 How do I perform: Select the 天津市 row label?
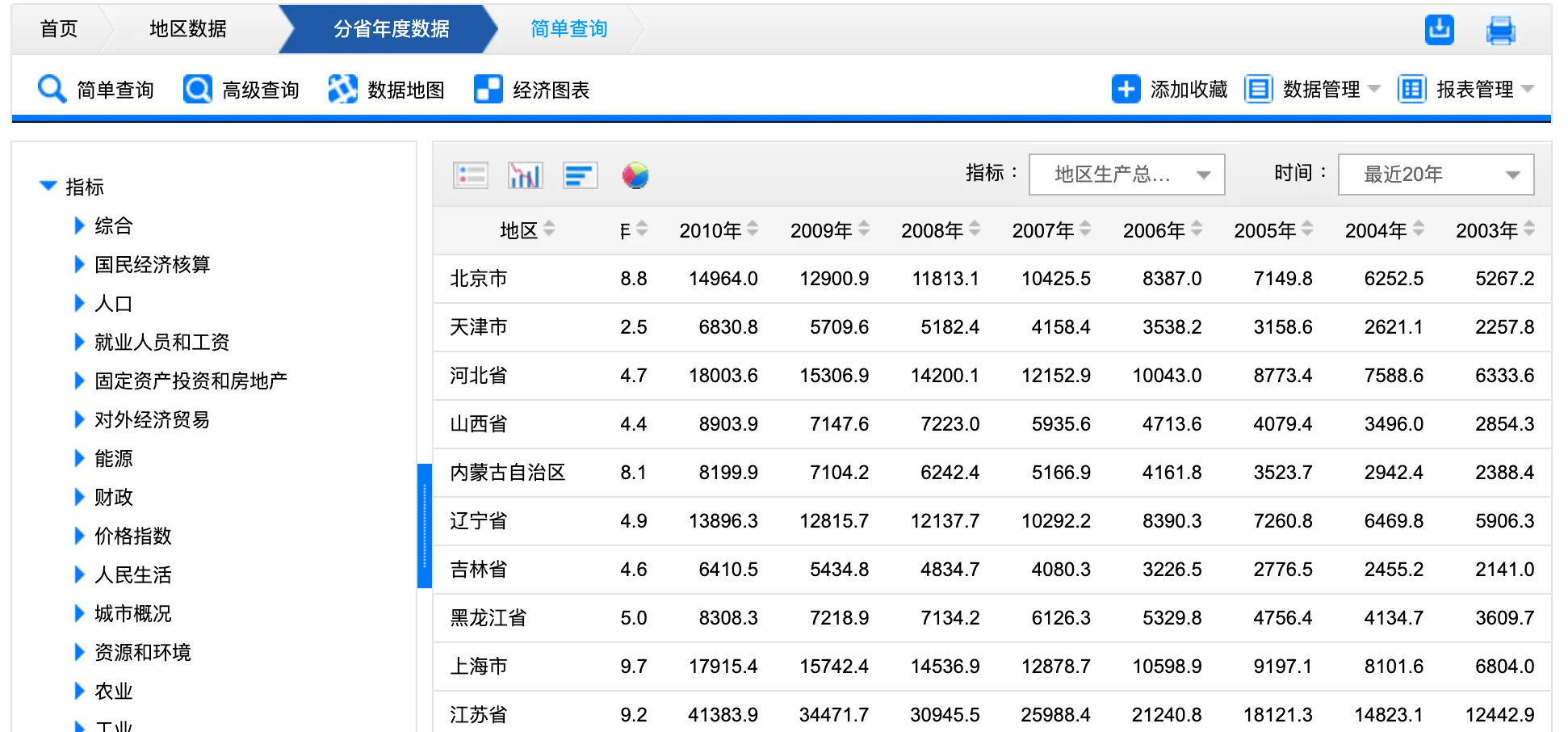479,327
